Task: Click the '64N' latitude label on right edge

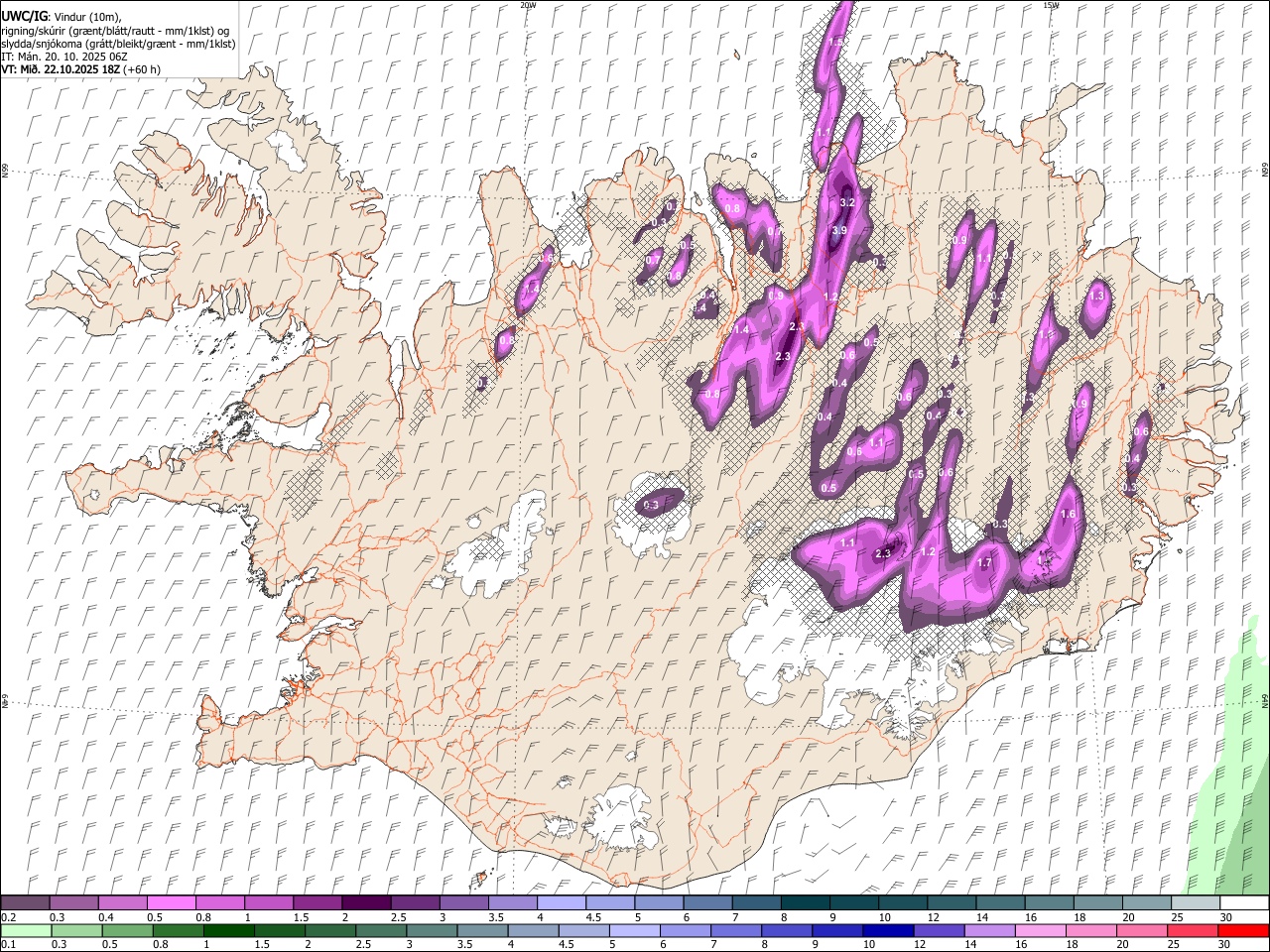Action: pos(1265,700)
